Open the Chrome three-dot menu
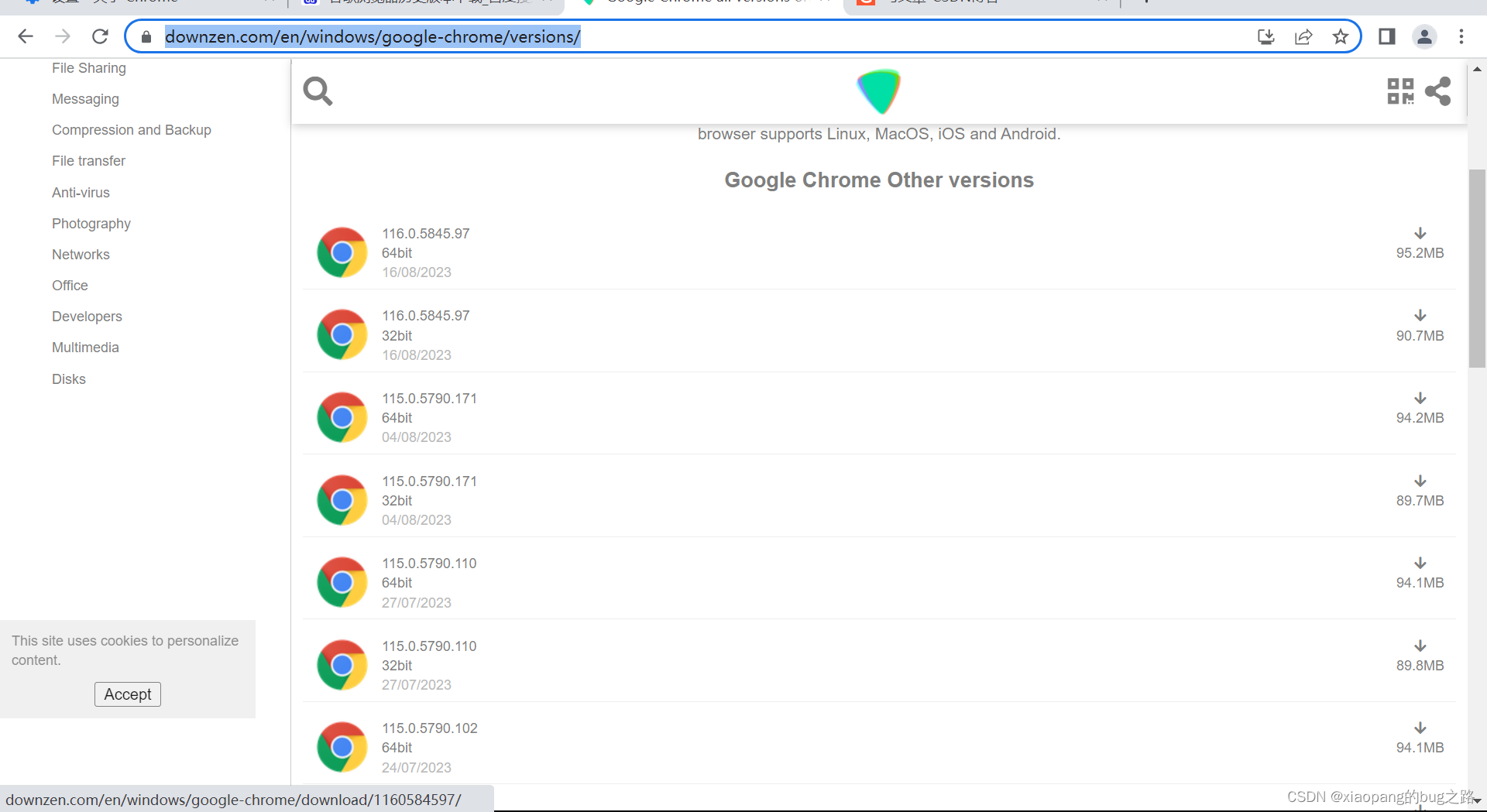 pos(1461,36)
